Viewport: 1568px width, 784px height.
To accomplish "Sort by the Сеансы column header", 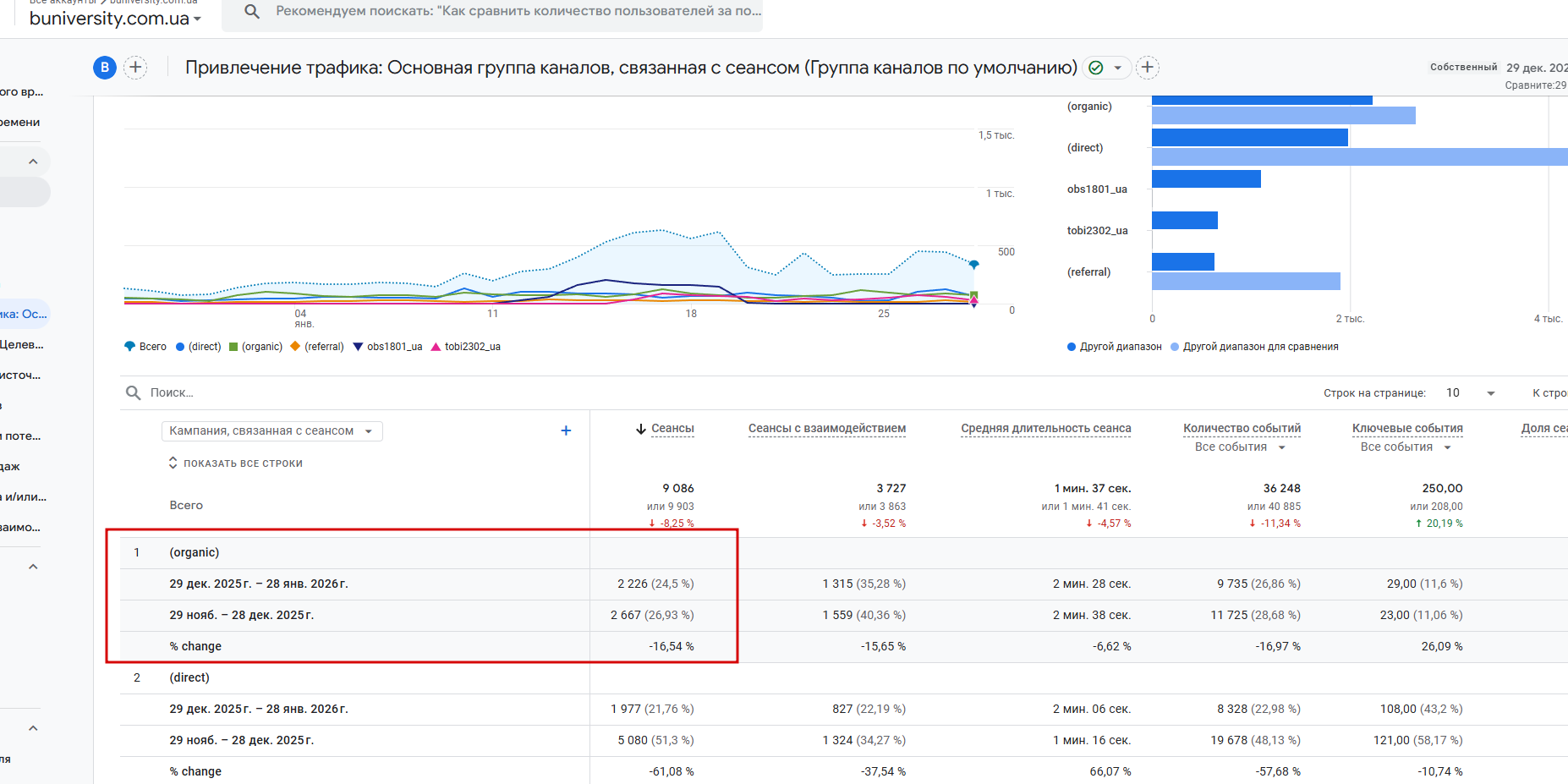I will [x=672, y=429].
